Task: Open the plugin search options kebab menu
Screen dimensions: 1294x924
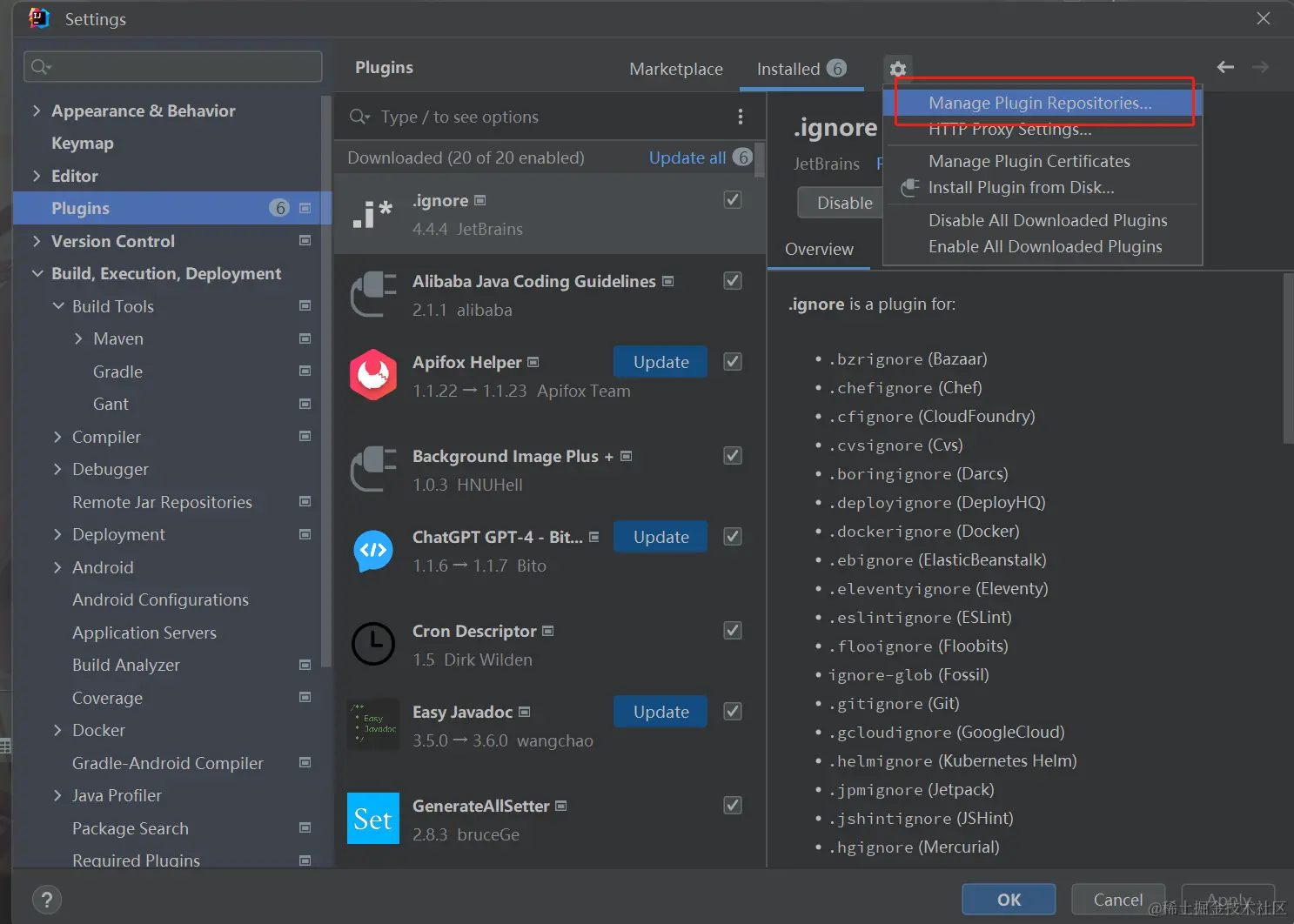Action: (x=741, y=117)
